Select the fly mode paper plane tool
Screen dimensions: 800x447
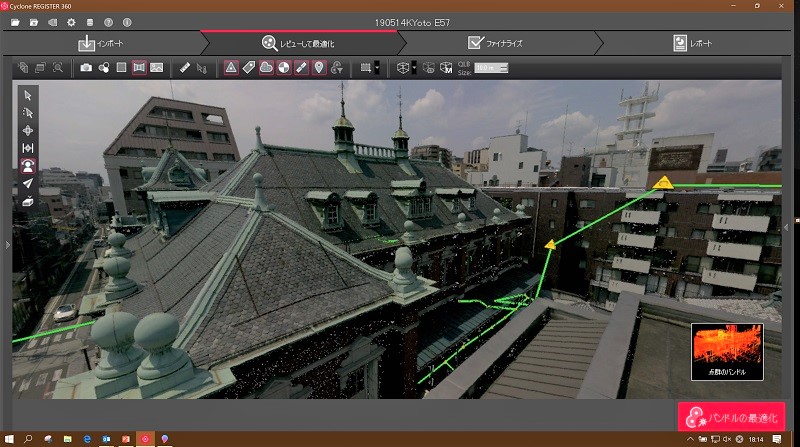pos(28,183)
